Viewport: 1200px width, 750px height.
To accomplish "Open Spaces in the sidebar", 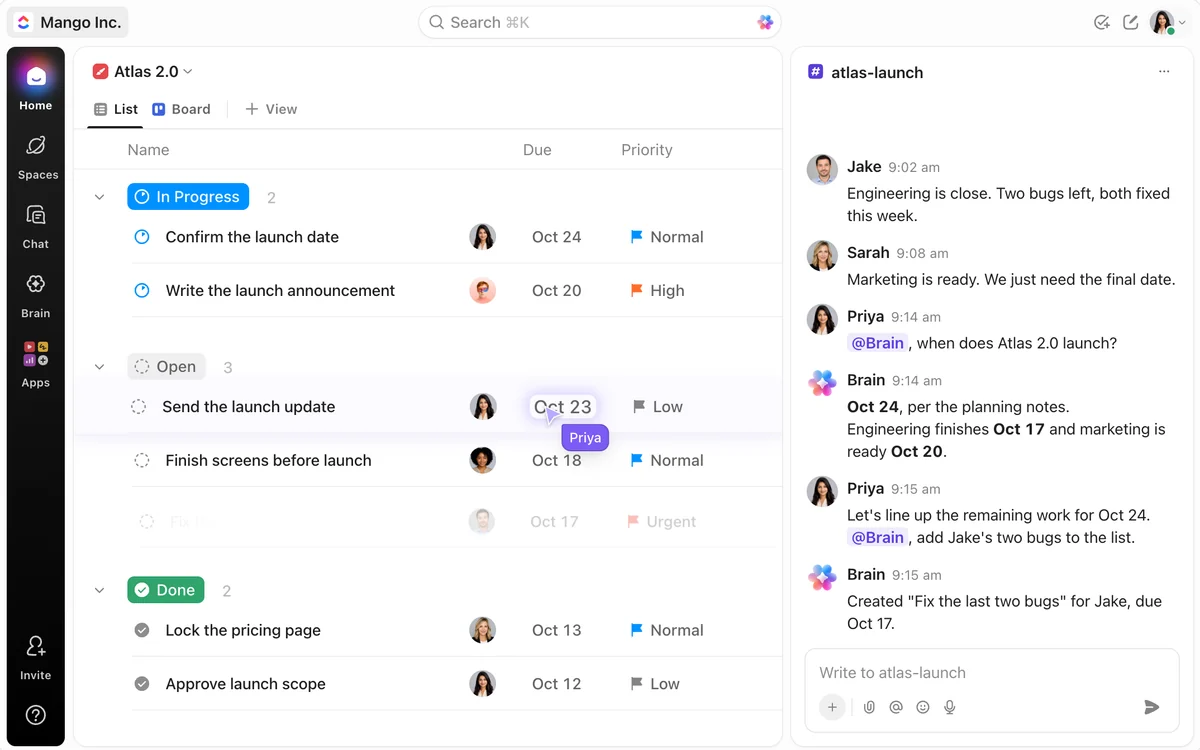I will pyautogui.click(x=36, y=157).
